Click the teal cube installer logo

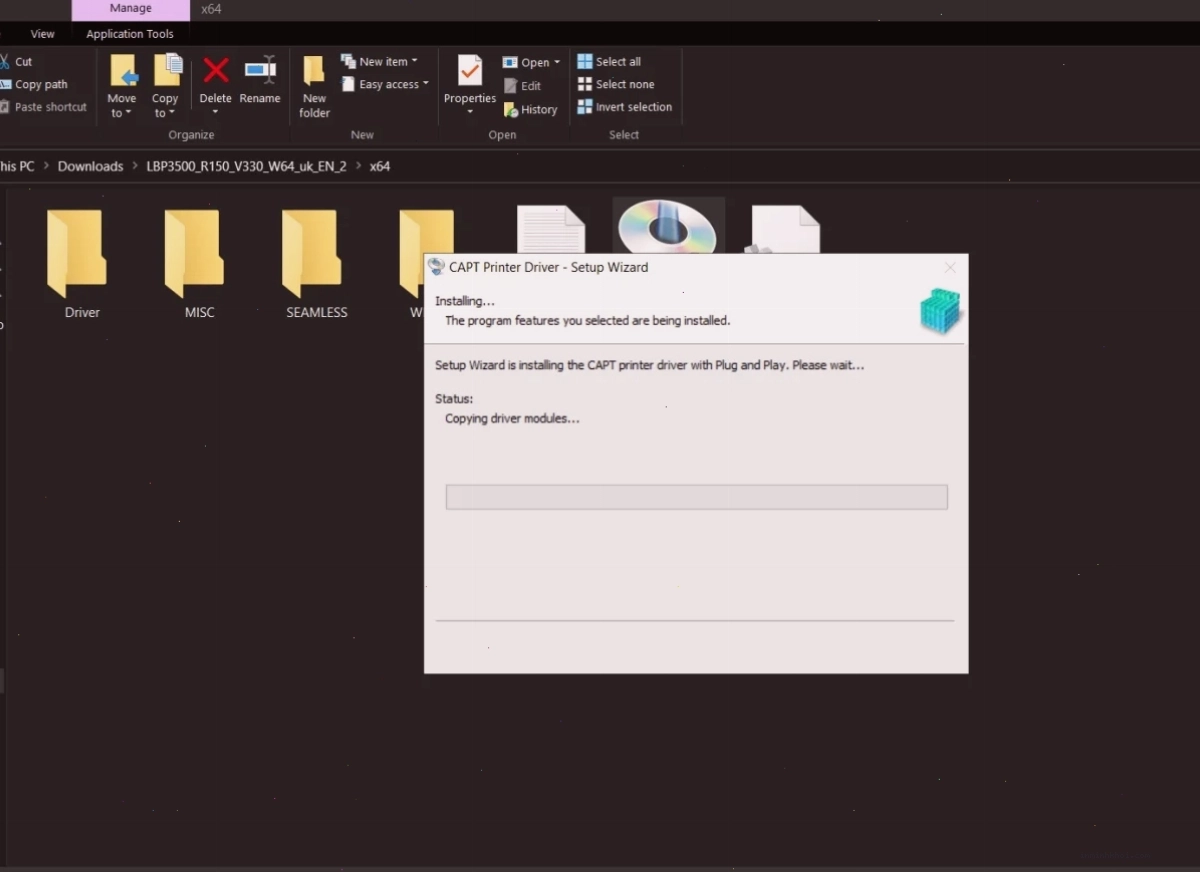click(x=940, y=310)
